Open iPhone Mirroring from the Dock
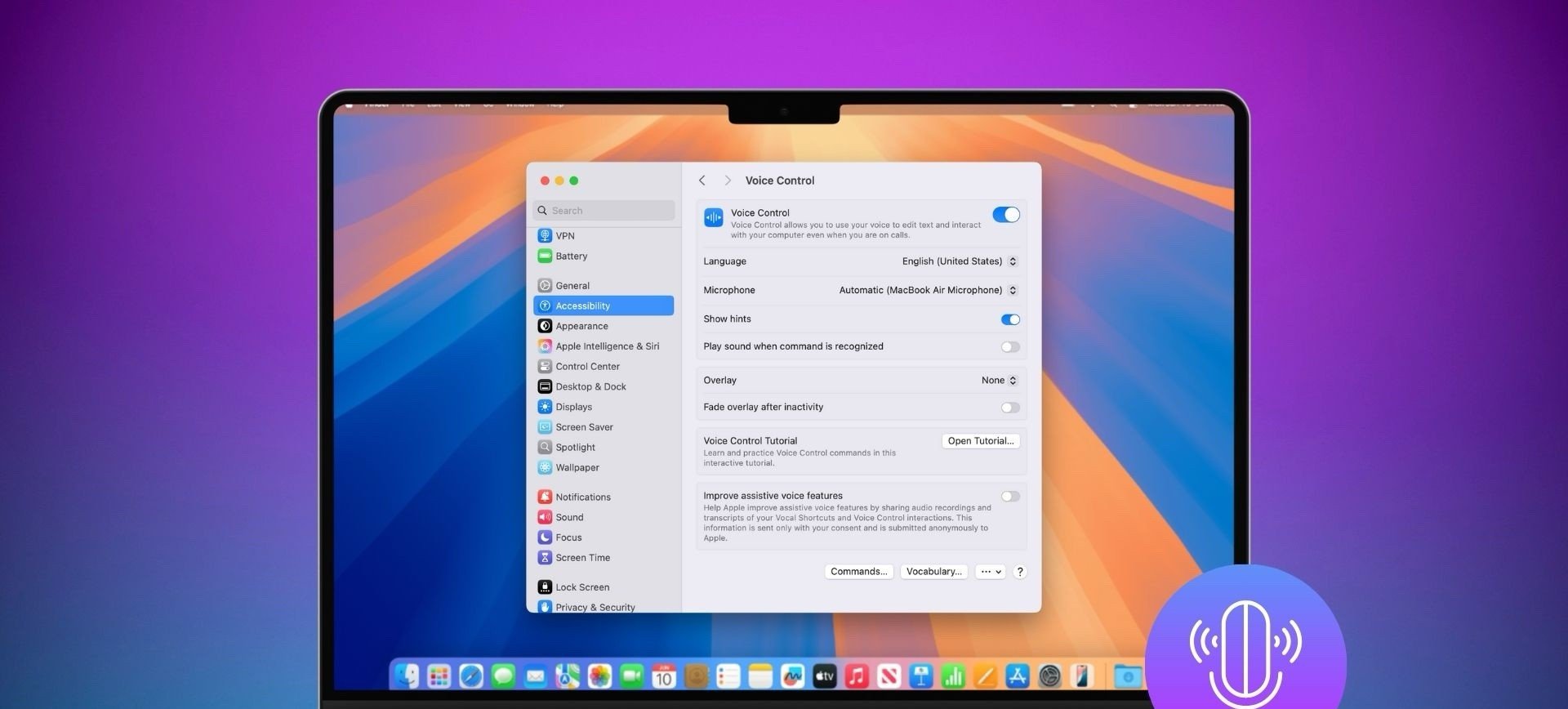This screenshot has height=709, width=1568. [1081, 676]
